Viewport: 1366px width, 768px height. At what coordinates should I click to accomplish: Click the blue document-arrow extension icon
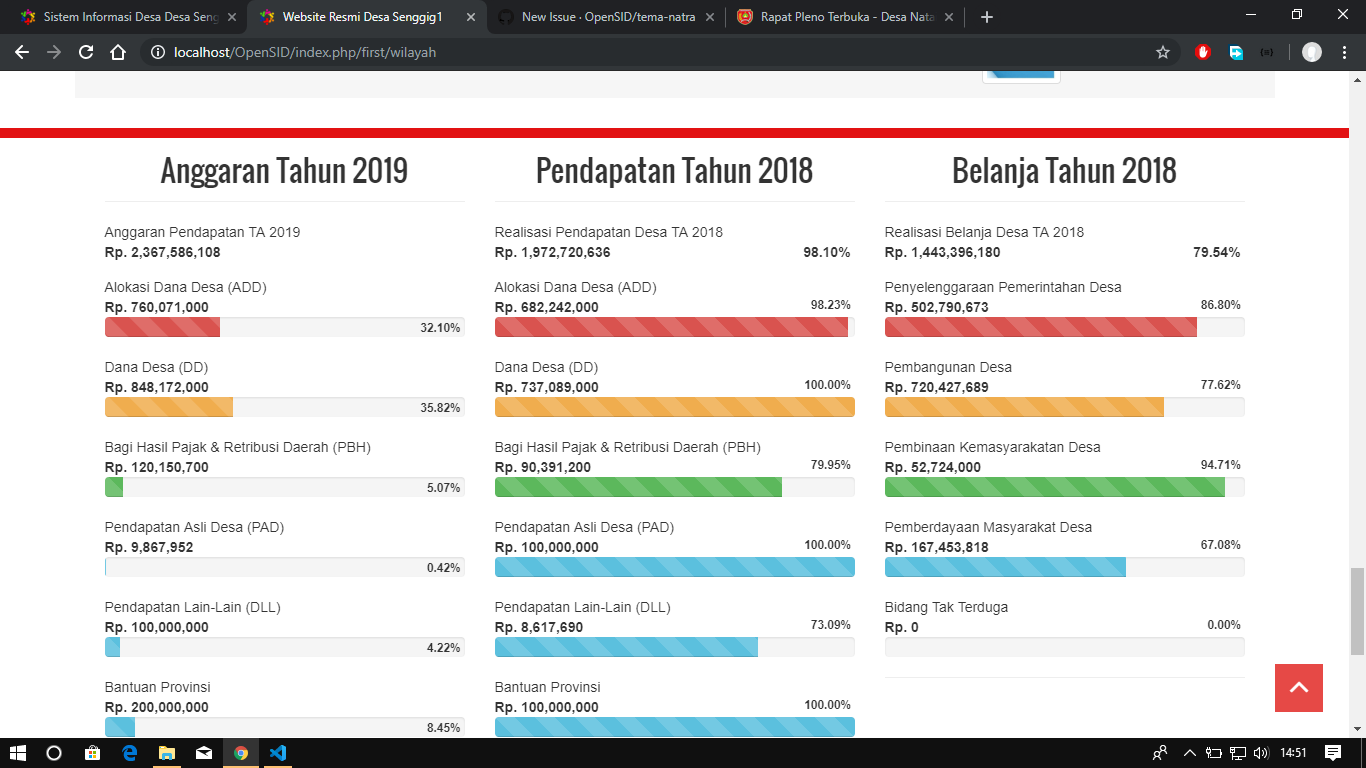(x=1236, y=51)
